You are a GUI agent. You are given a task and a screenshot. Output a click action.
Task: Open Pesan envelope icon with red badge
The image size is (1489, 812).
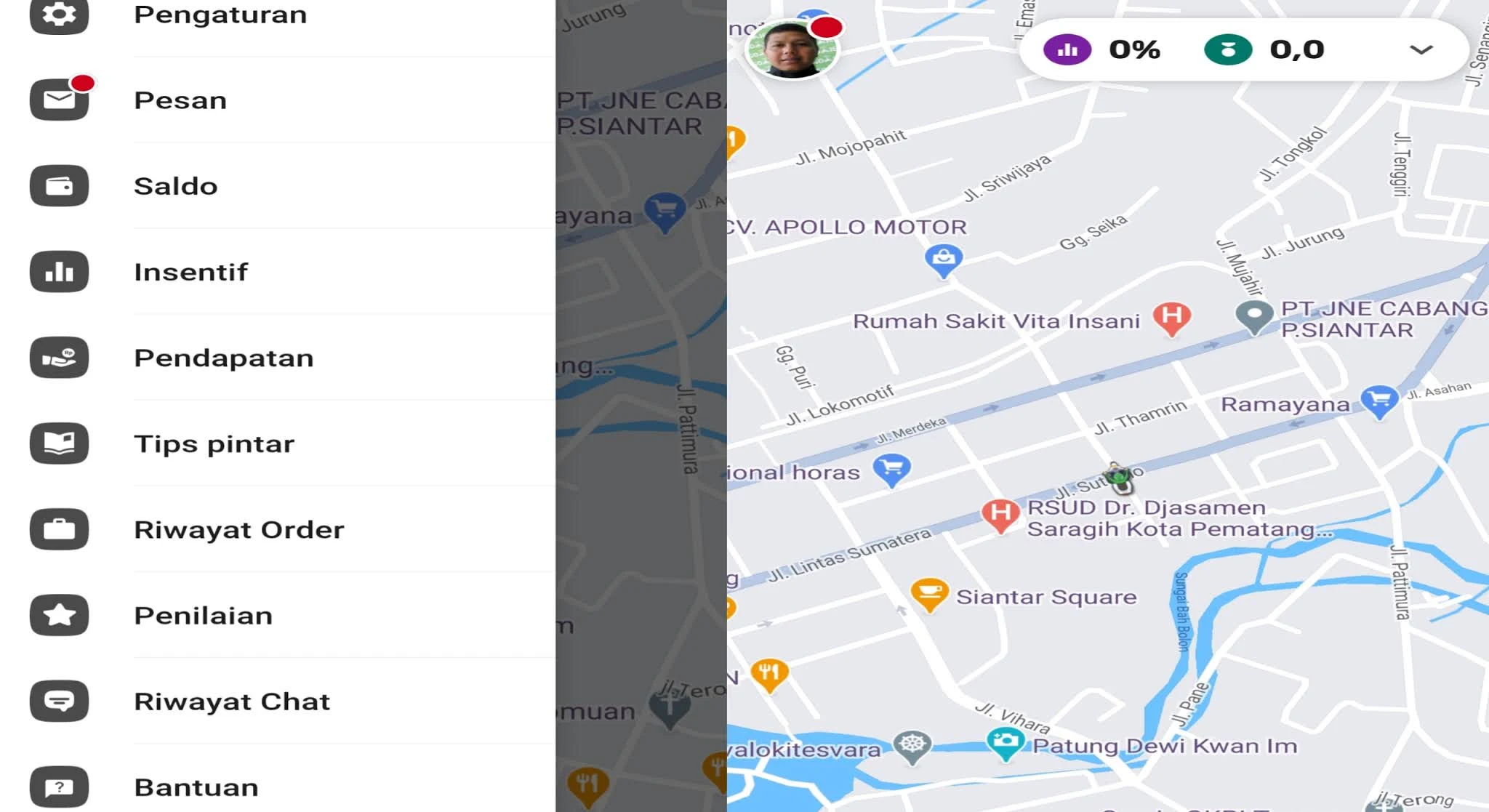click(x=59, y=100)
